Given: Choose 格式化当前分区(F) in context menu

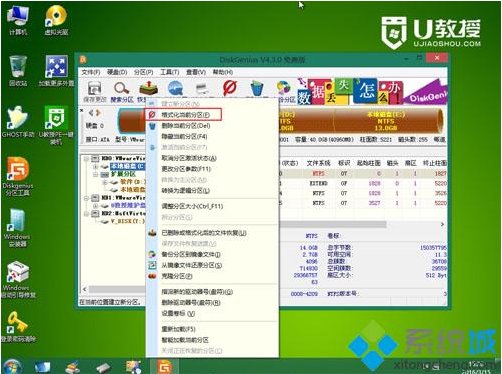Looking at the screenshot, I should tap(183, 115).
